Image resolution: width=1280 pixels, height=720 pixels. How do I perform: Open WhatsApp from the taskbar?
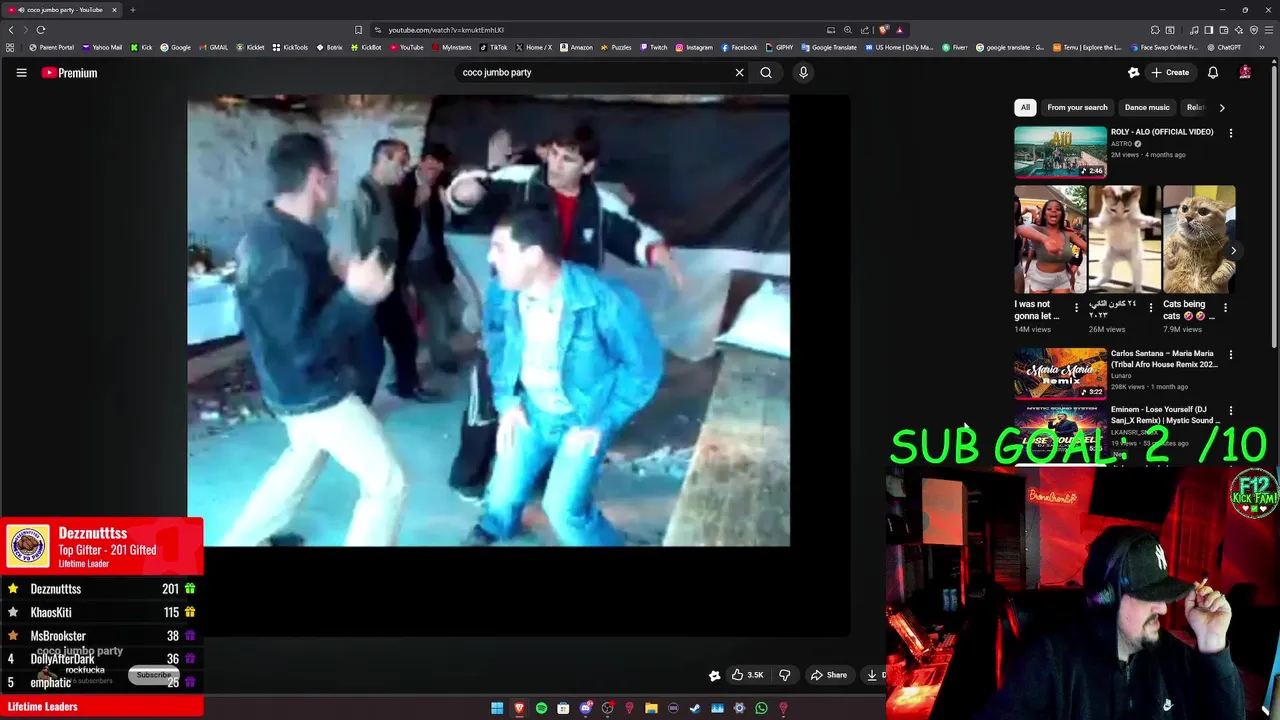[761, 708]
